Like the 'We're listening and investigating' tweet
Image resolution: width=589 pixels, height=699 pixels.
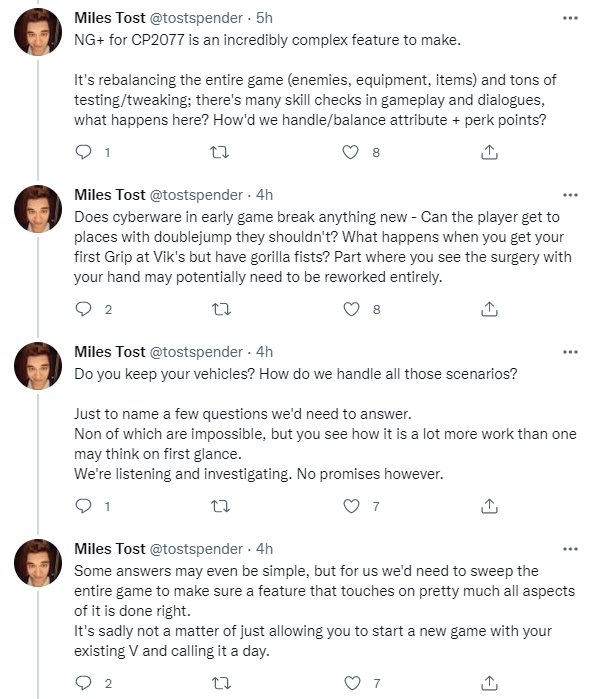coord(351,506)
